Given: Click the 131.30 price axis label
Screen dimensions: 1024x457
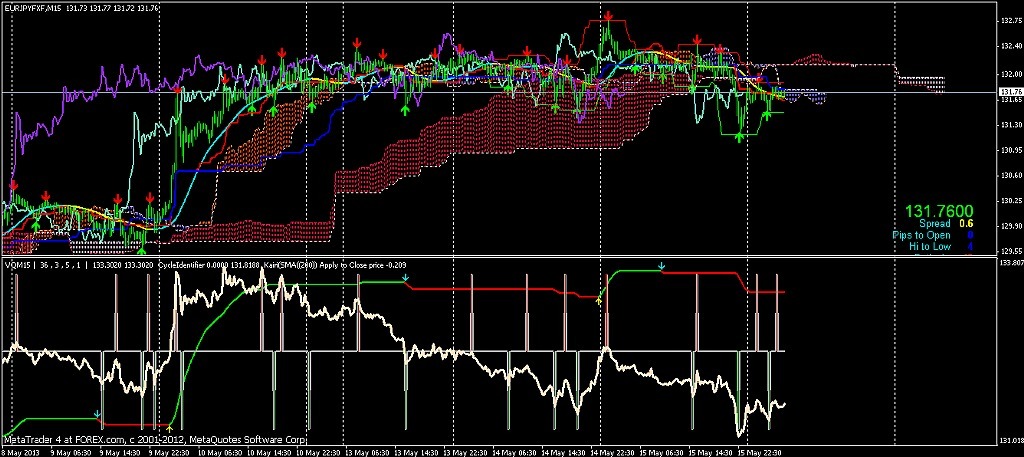Looking at the screenshot, I should (x=1010, y=124).
